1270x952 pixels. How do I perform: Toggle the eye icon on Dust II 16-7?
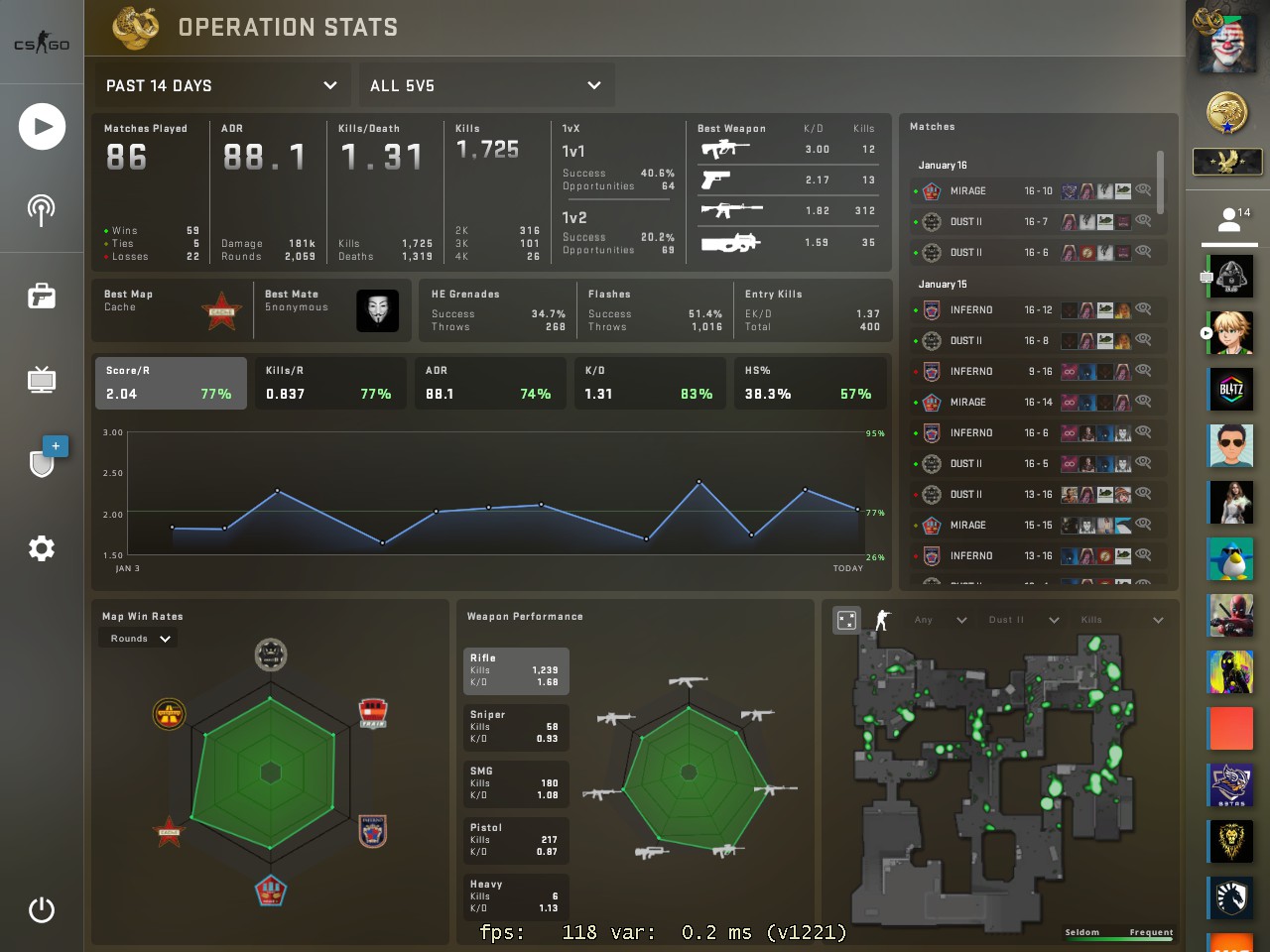[1143, 220]
